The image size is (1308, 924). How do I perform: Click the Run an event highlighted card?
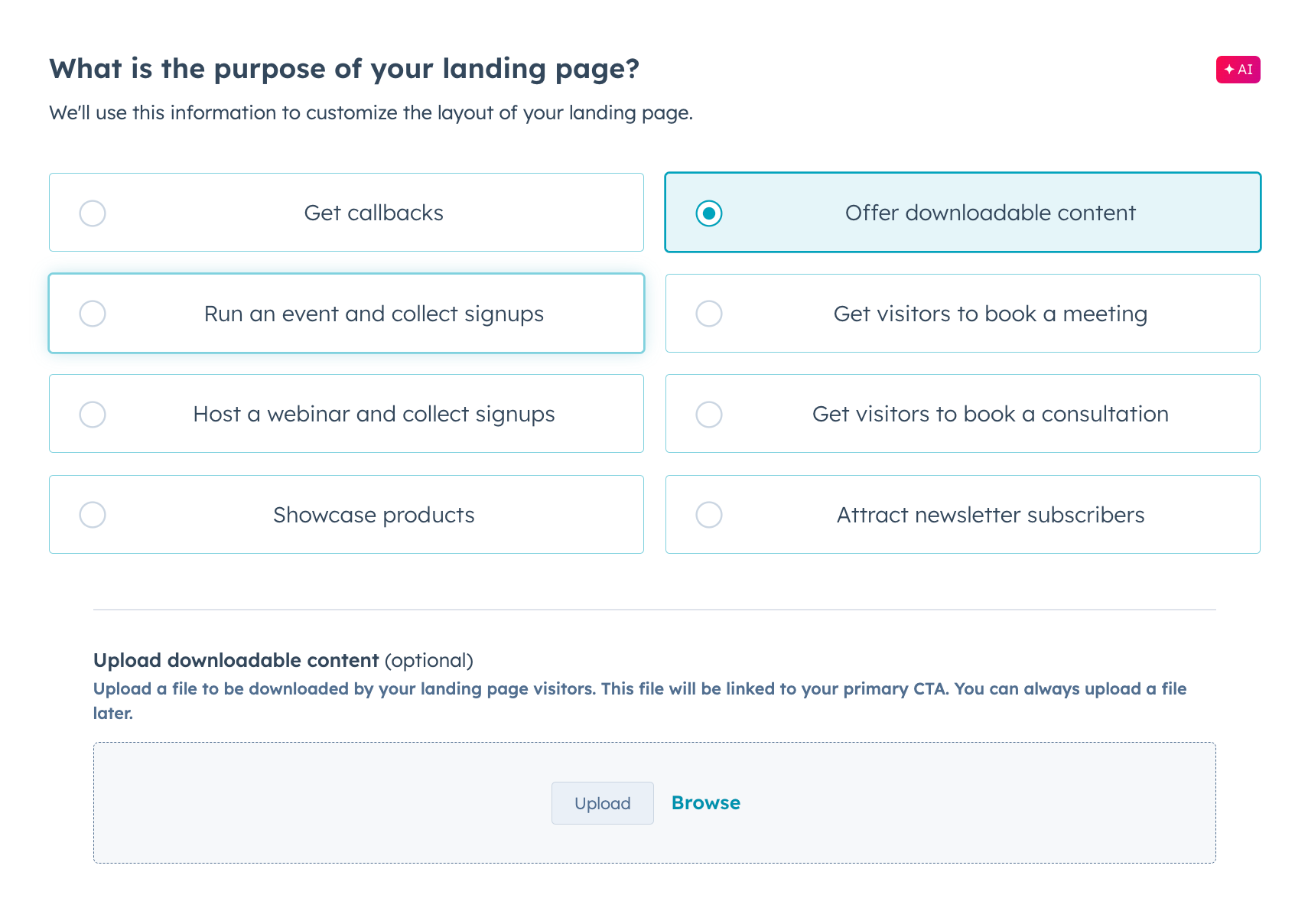[346, 313]
